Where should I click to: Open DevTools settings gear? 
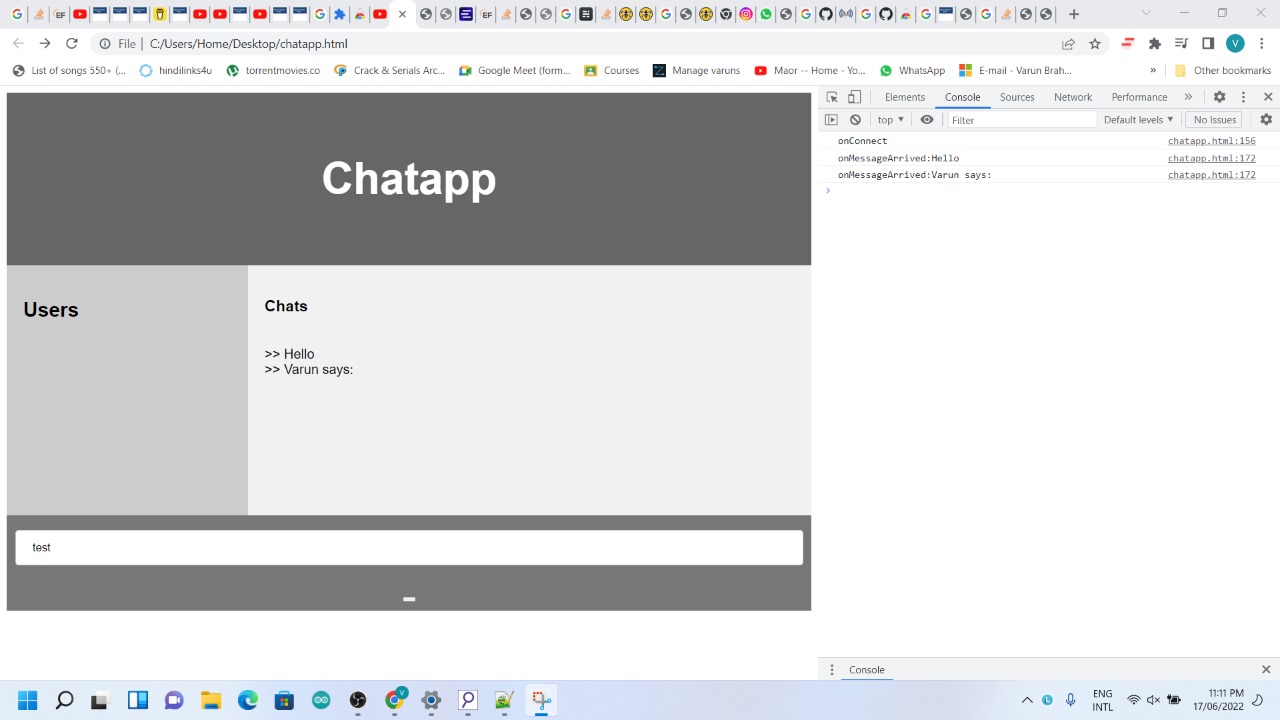coord(1219,97)
